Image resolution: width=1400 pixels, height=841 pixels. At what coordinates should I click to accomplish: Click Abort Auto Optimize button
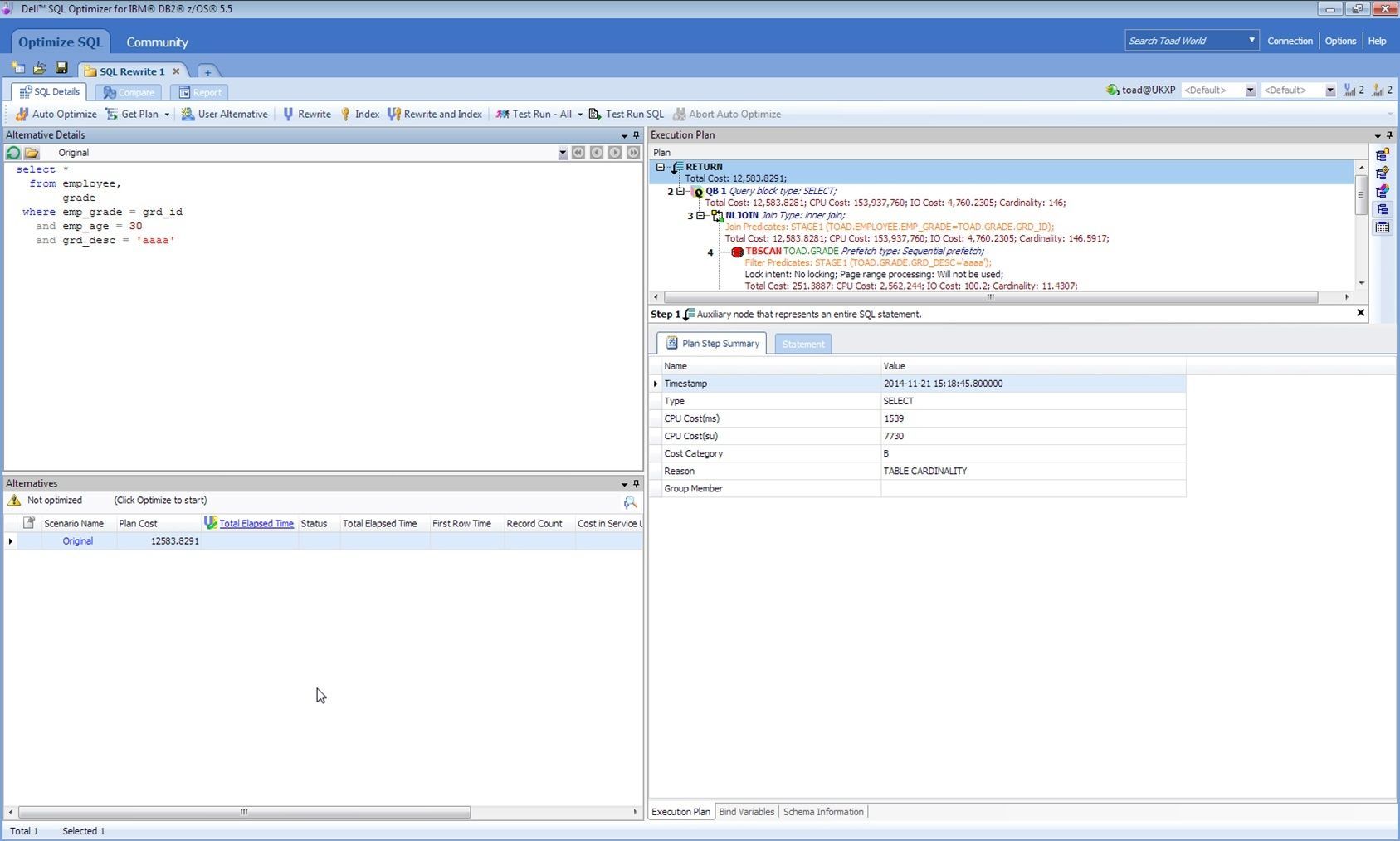pyautogui.click(x=727, y=114)
